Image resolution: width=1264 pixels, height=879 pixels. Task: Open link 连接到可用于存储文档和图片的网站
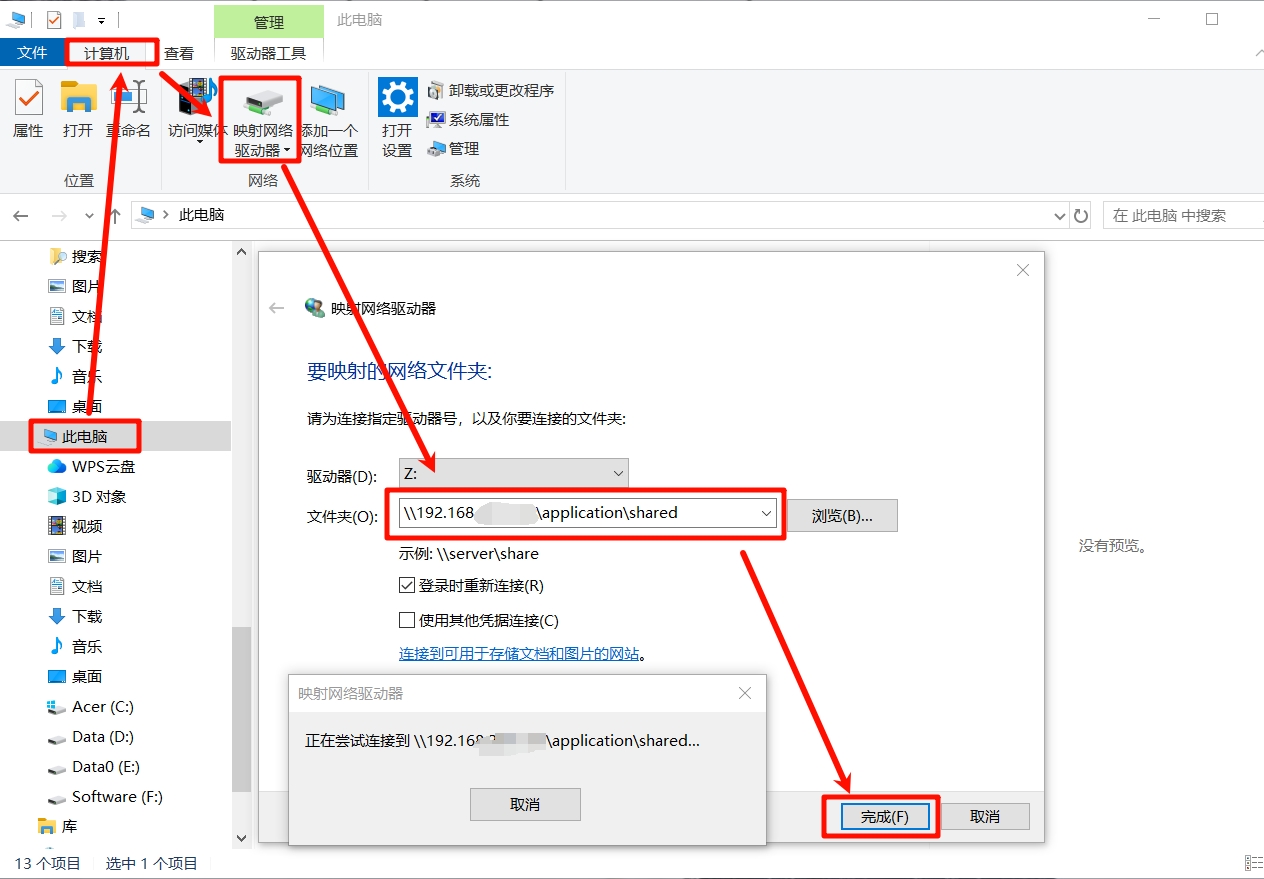click(519, 653)
